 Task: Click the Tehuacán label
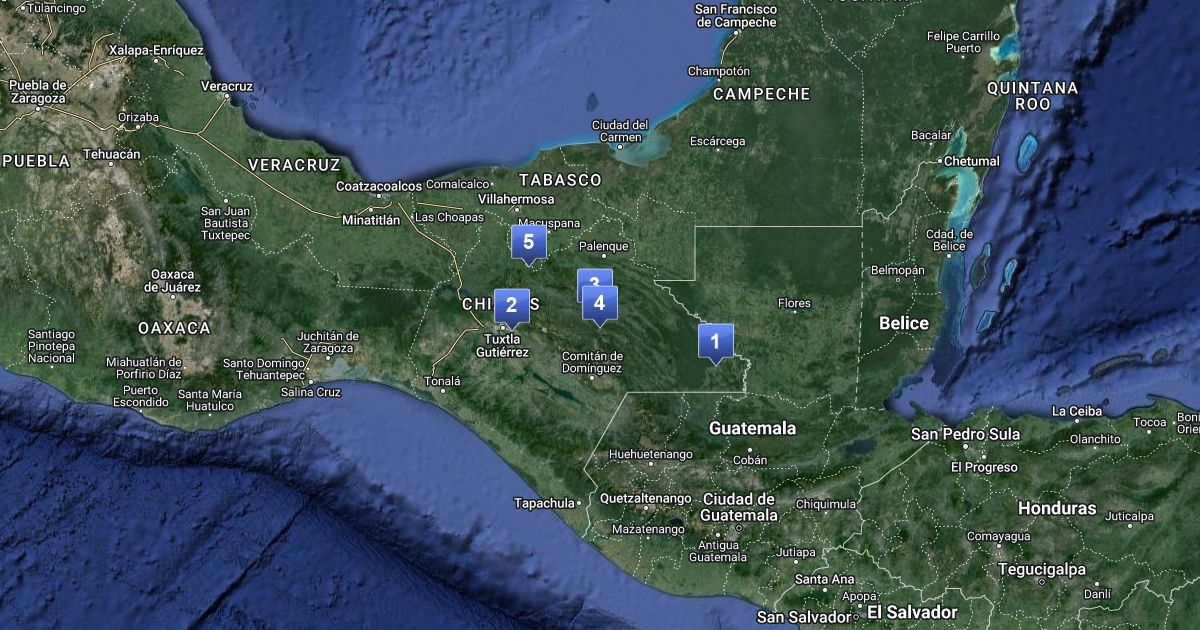click(x=112, y=154)
